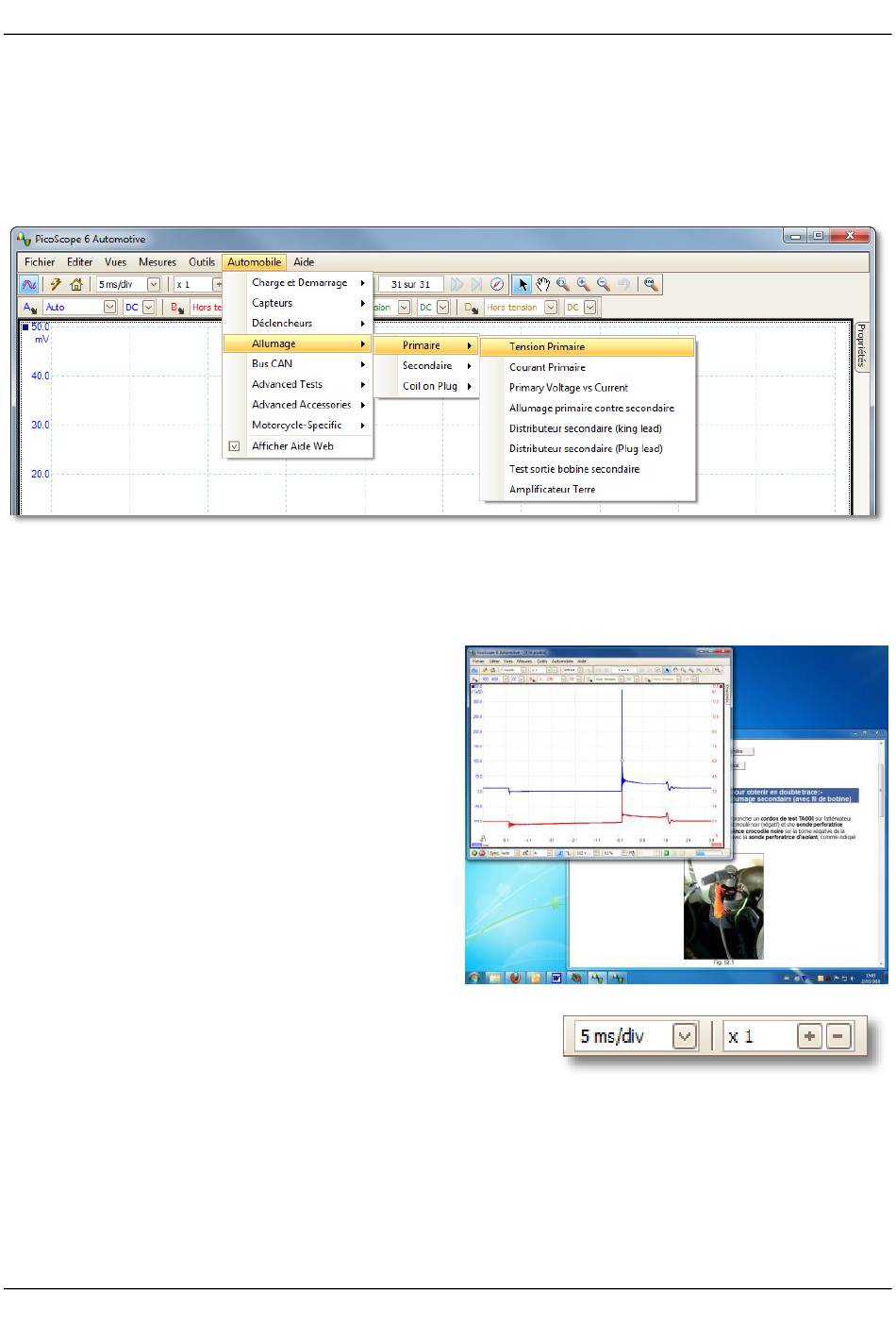
Task: Open Advanced Accessories submenu entry
Action: tap(297, 404)
